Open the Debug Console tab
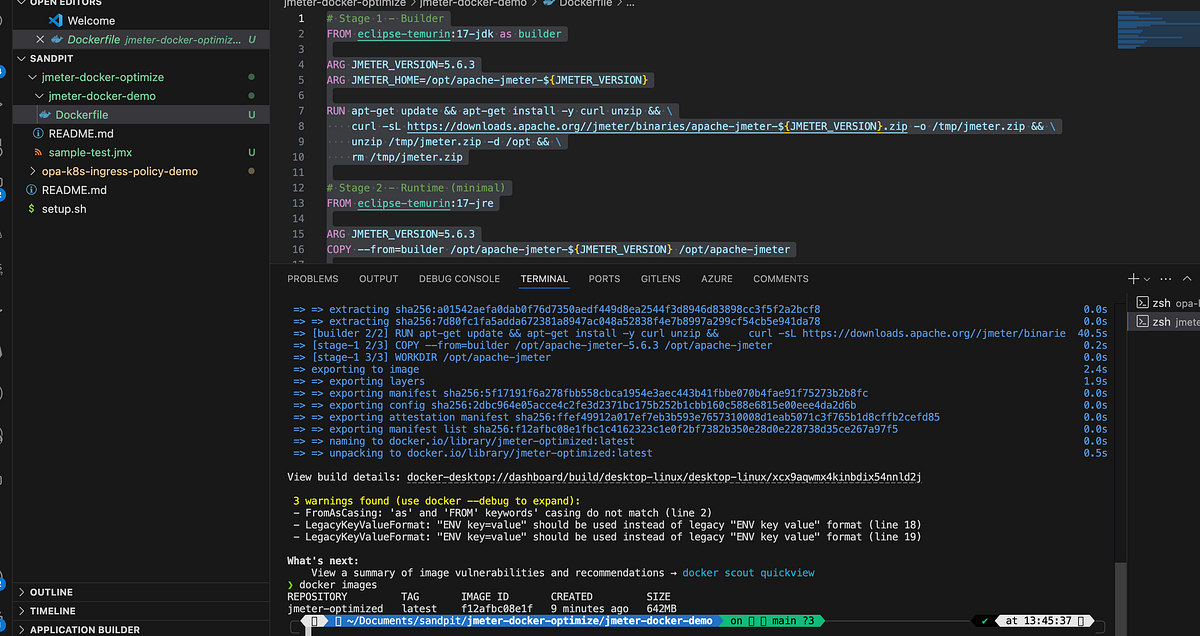 pyautogui.click(x=459, y=279)
